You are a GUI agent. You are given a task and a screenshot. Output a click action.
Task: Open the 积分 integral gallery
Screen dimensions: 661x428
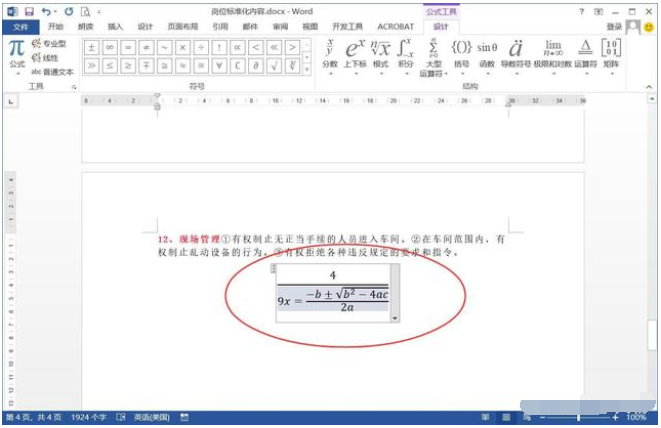click(x=406, y=54)
